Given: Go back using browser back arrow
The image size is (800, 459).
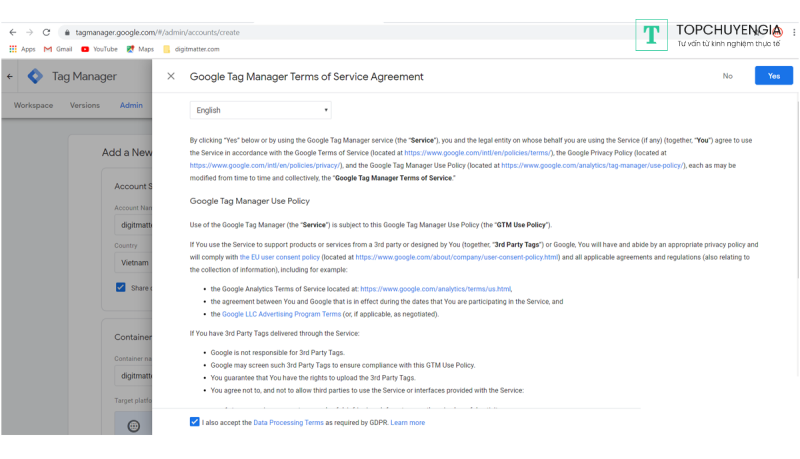Looking at the screenshot, I should [x=12, y=32].
